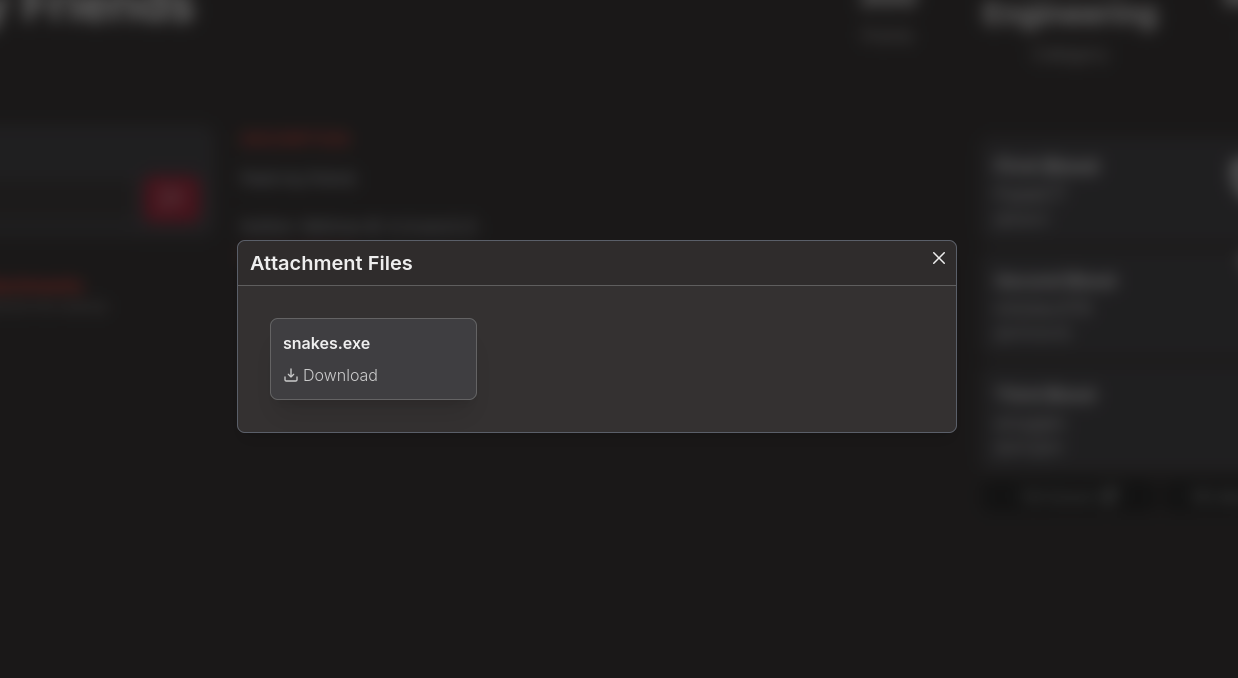Screen dimensions: 1238x678
Task: Select third blurred card in right sidebar
Action: pos(1100,420)
